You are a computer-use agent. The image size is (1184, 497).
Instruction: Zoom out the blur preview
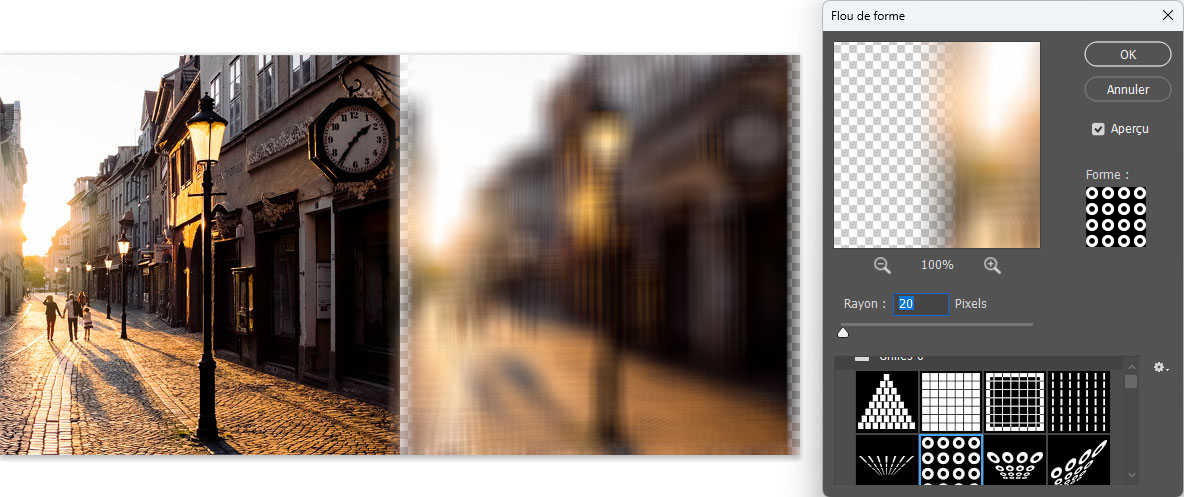tap(882, 265)
